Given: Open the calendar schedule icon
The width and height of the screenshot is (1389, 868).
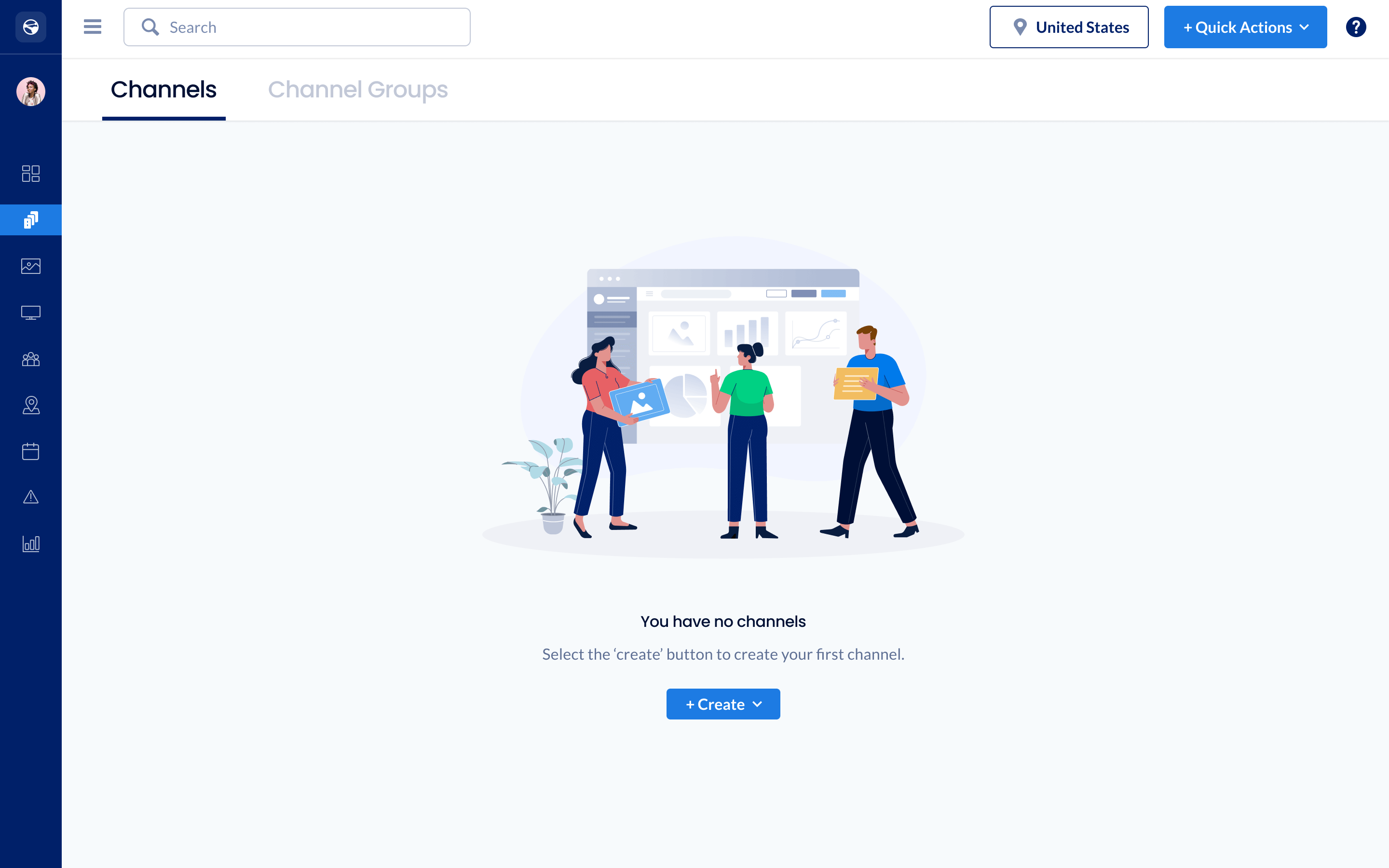Looking at the screenshot, I should click(30, 451).
